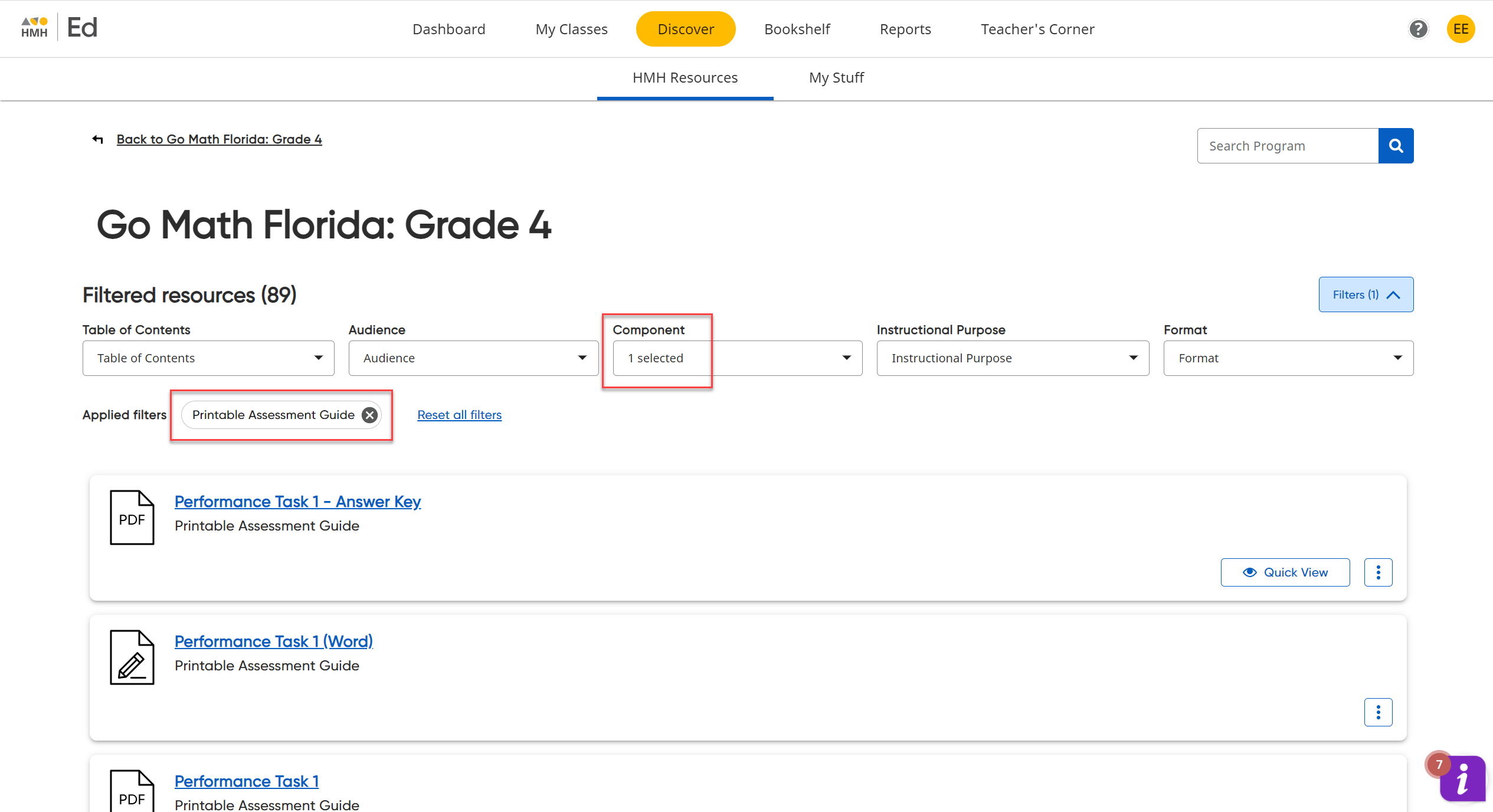Open the three-dot menu on Performance Task 1 (Word)
This screenshot has width=1493, height=812.
tap(1378, 712)
